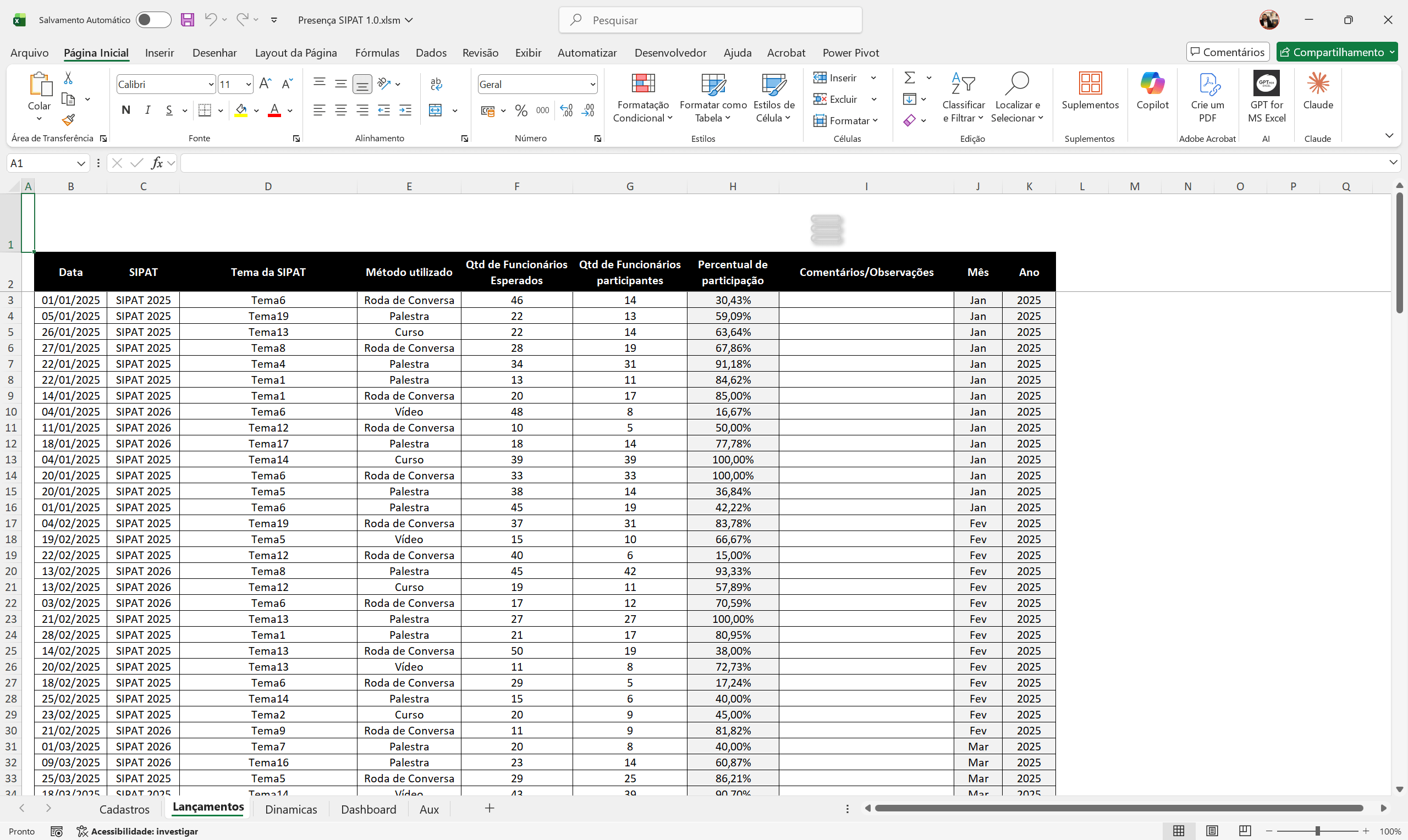Viewport: 1408px width, 840px height.
Task: Toggle underline formatting (S)
Action: click(169, 110)
